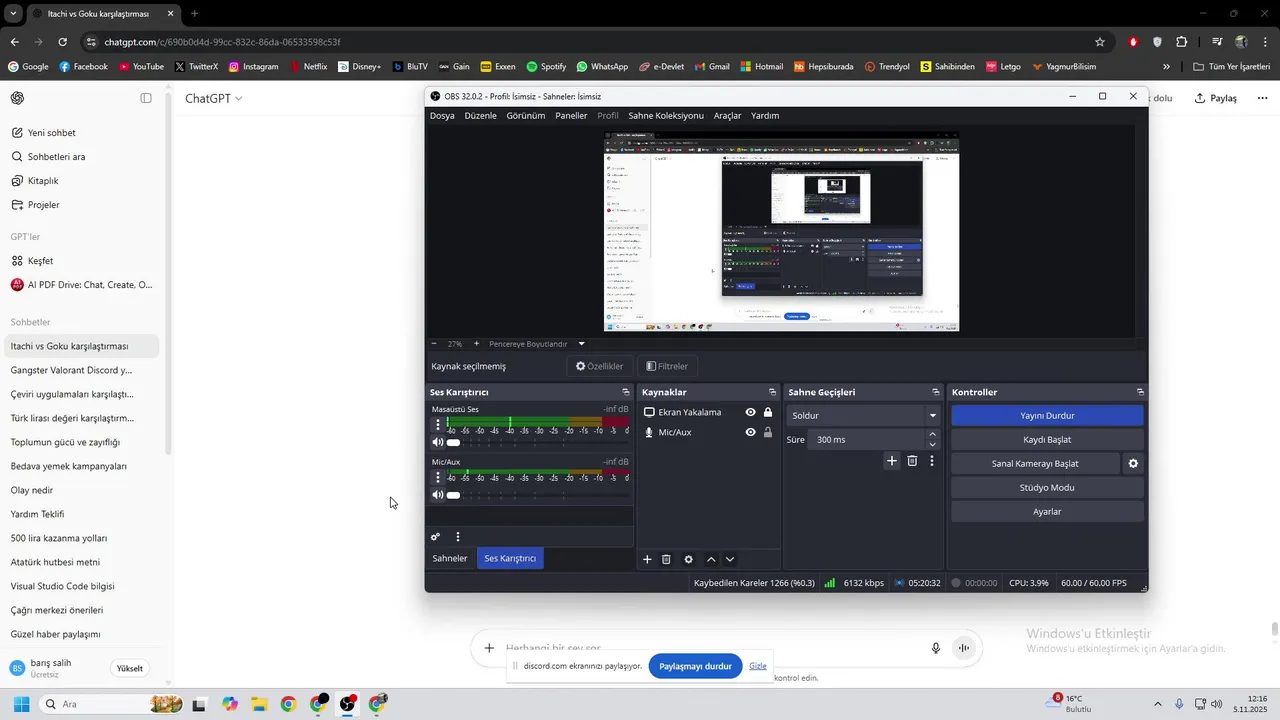Open Soldur transition dropdown
The image size is (1280, 720).
(864, 415)
